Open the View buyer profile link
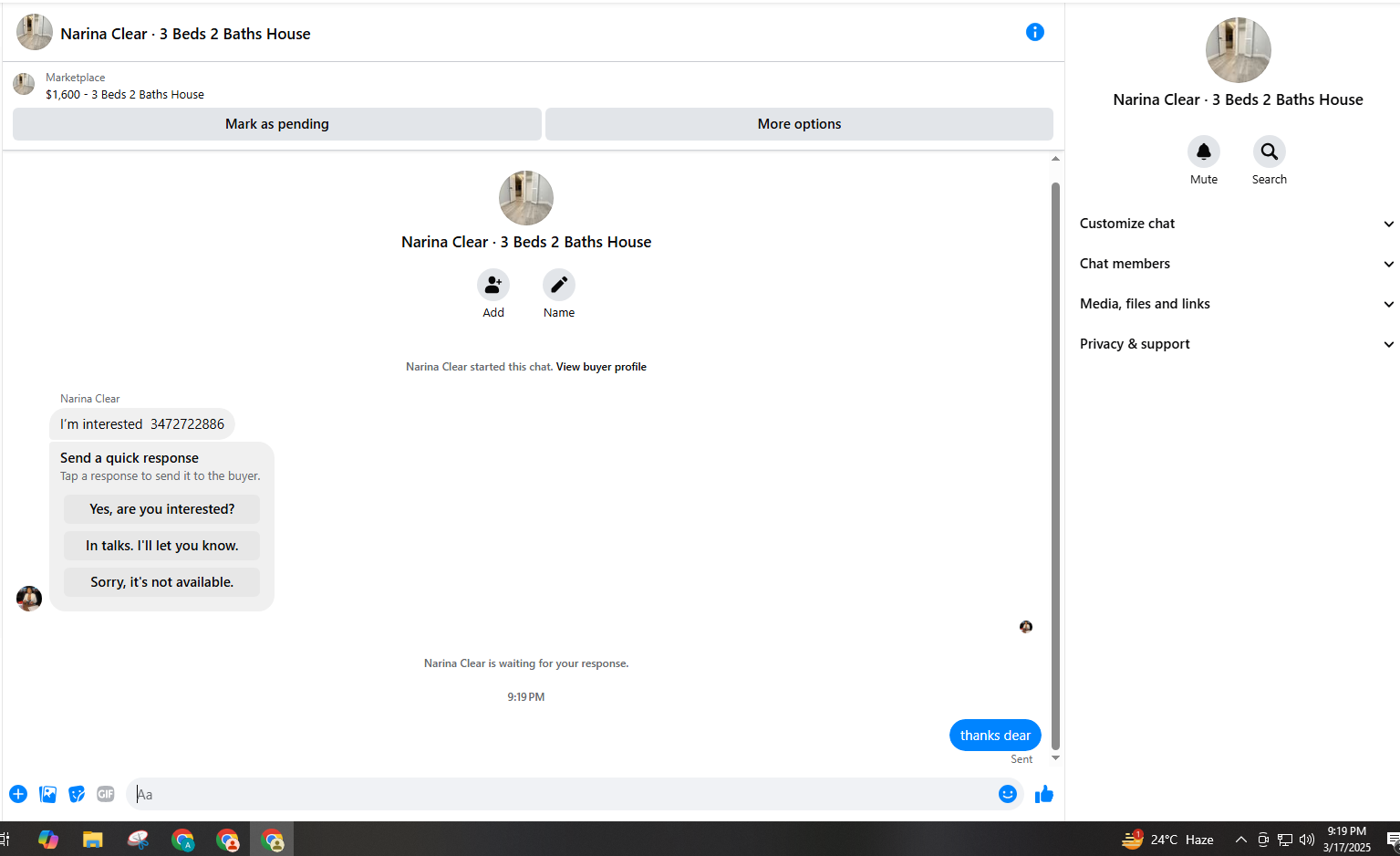The height and width of the screenshot is (856, 1400). [x=601, y=367]
